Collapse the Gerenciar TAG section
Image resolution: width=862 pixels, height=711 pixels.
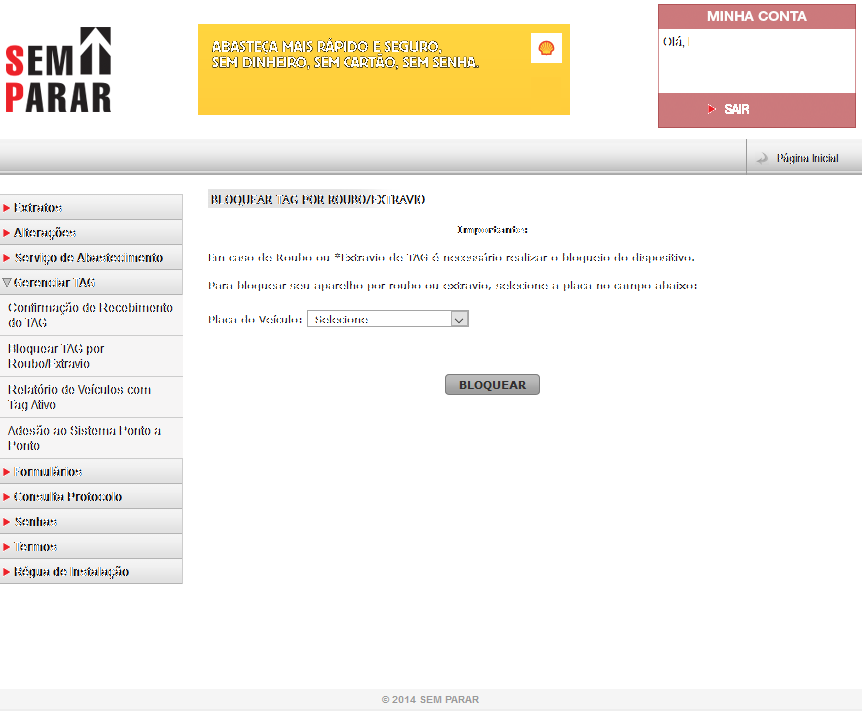click(x=91, y=282)
